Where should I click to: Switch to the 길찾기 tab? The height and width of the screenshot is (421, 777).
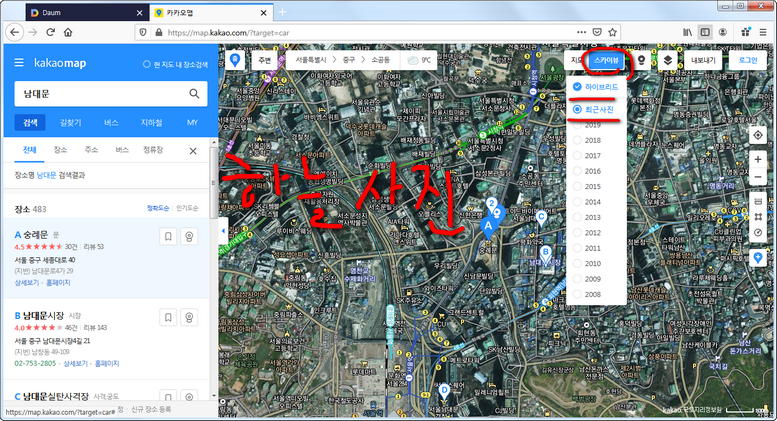click(x=70, y=122)
